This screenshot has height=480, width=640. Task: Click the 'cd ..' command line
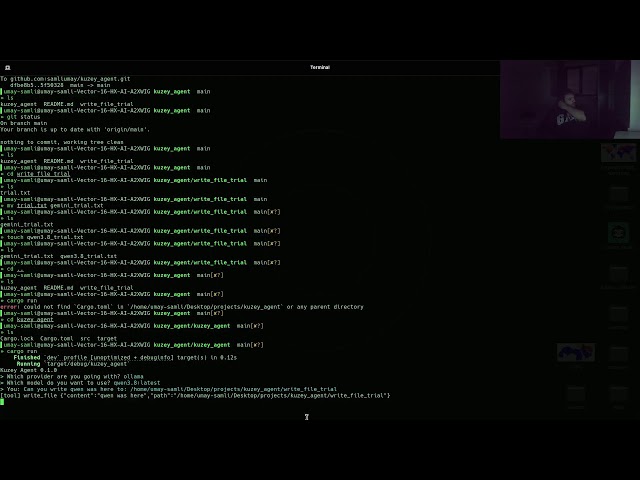[x=12, y=269]
